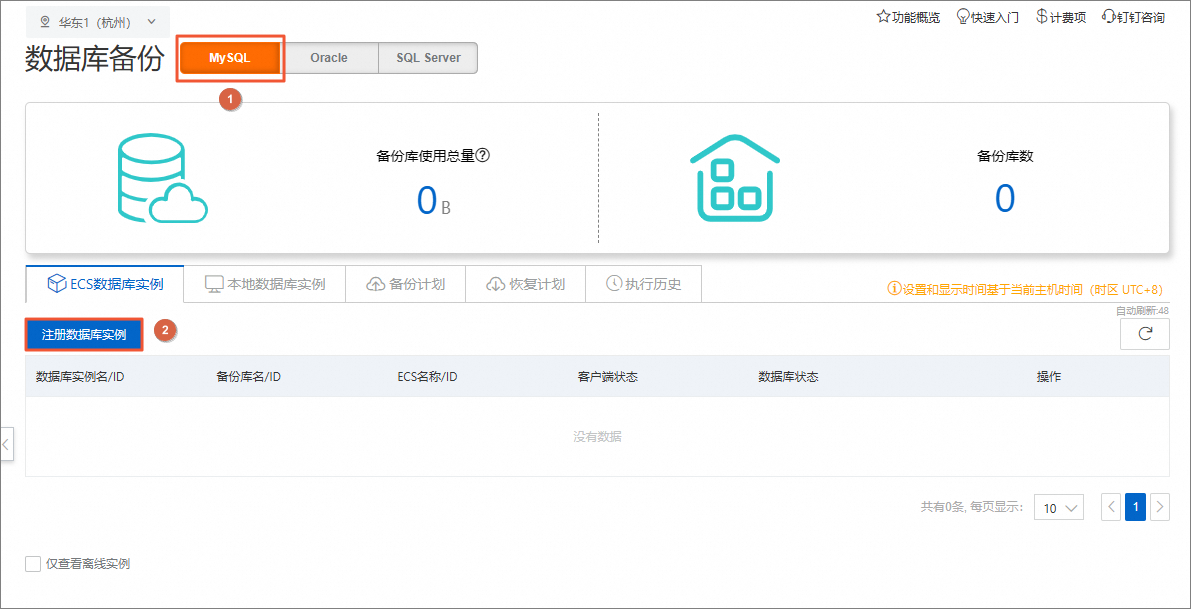Click the headset icon next to 钉钉咨询
This screenshot has width=1191, height=609.
1107,17
